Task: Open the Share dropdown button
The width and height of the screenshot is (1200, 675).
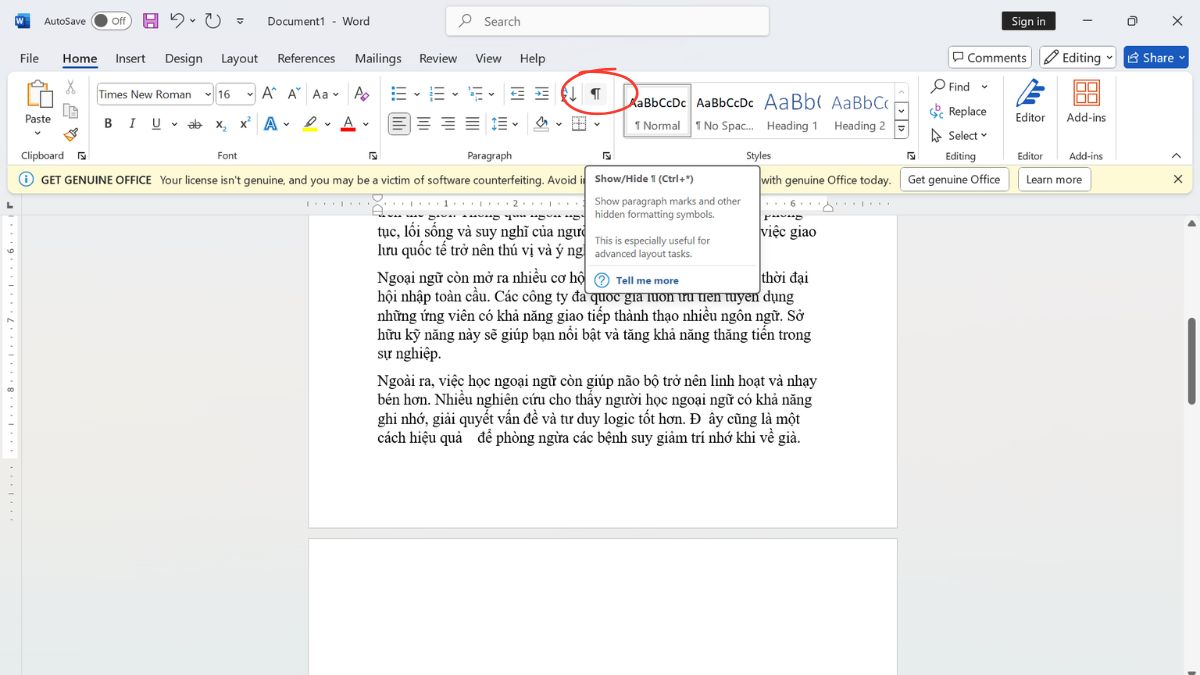Action: [x=1156, y=57]
